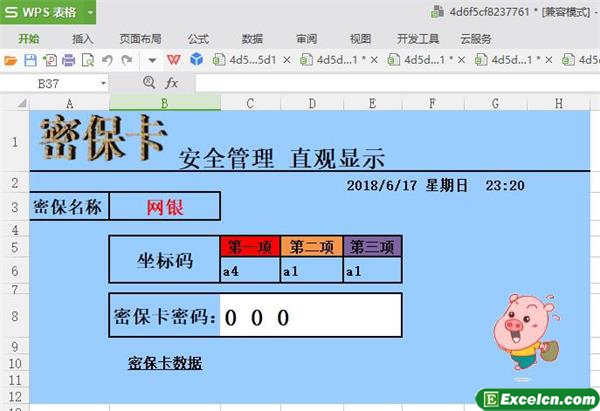Click the WPS 表格 logo button
The width and height of the screenshot is (600, 411).
tap(41, 12)
